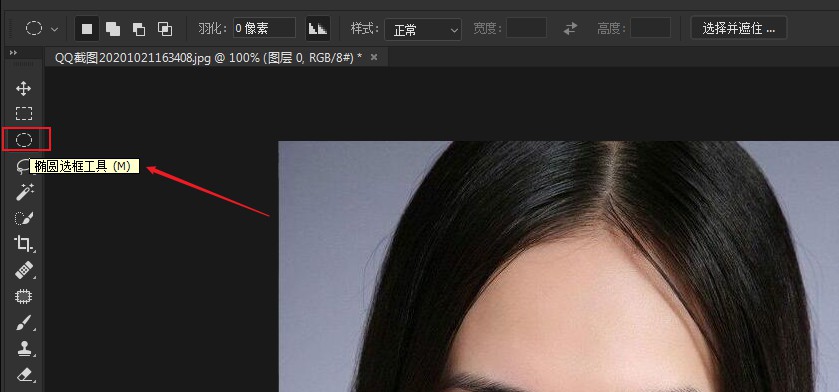This screenshot has width=839, height=392.
Task: Click the 宽度 width input field
Action: point(527,28)
